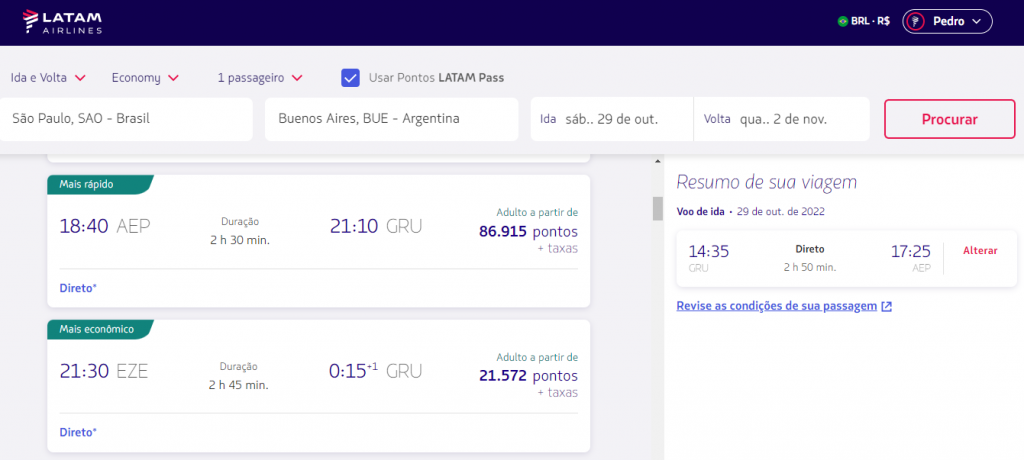Select the Ida departure date field
The width and height of the screenshot is (1024, 460).
[611, 119]
